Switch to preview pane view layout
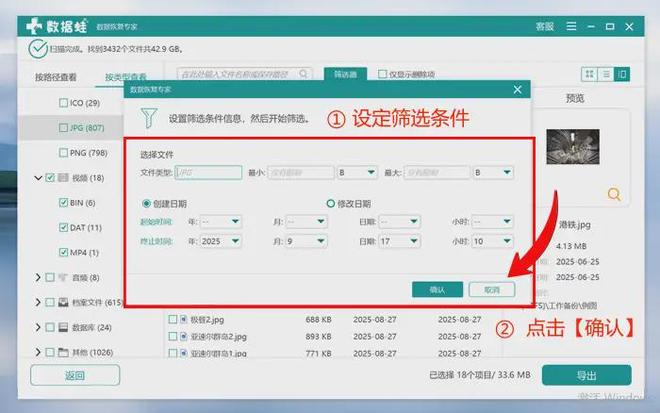The image size is (660, 413). (x=622, y=75)
